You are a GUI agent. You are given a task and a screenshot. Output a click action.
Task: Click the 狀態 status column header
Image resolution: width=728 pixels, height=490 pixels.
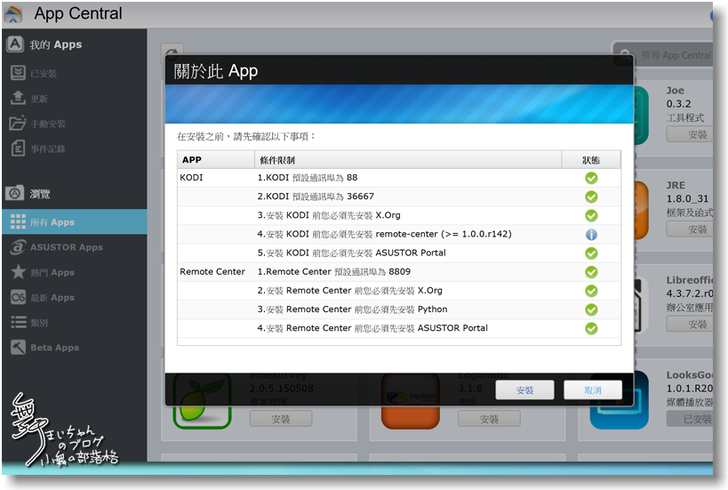pyautogui.click(x=593, y=160)
